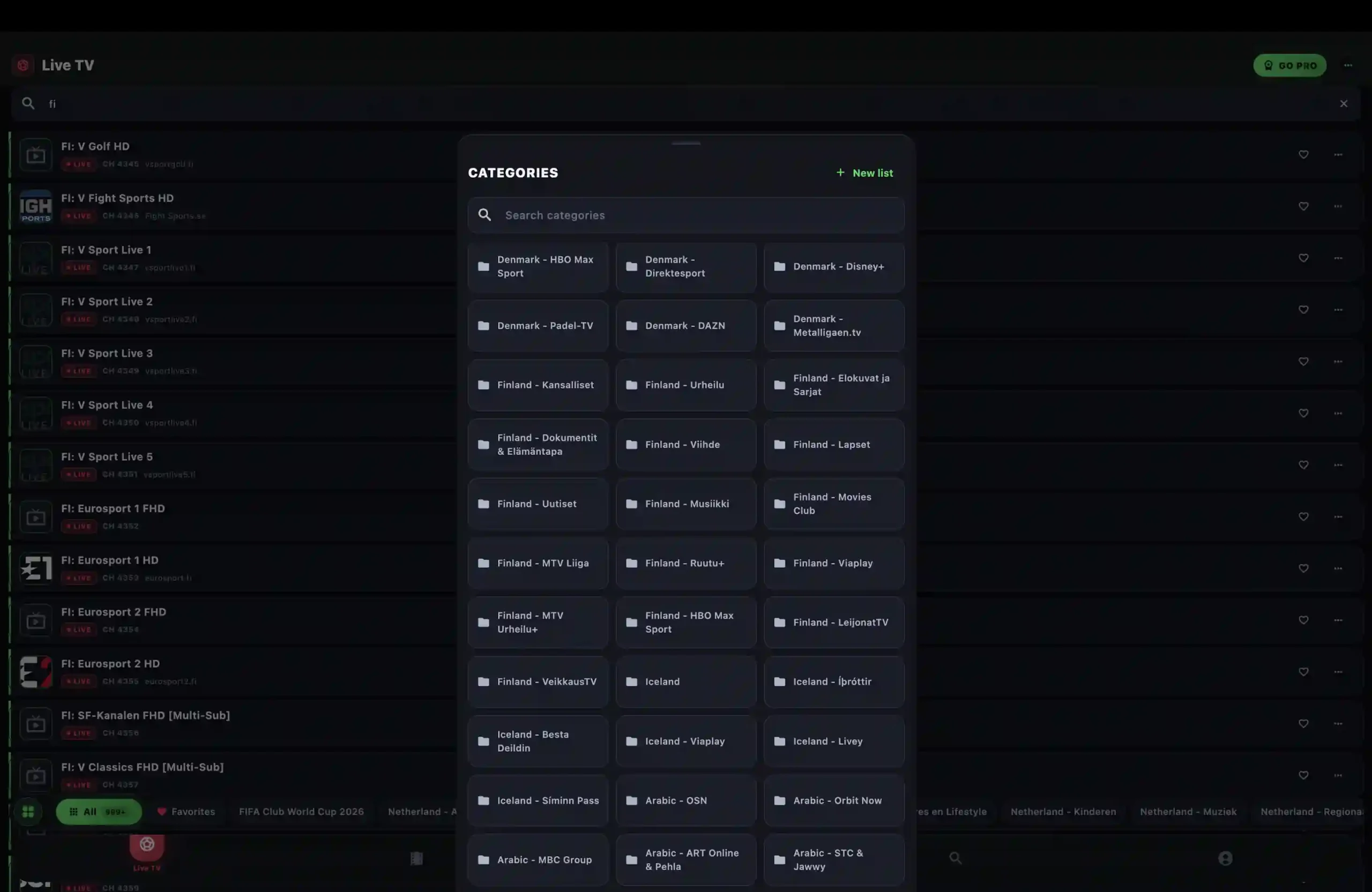Select the Denmark - Metalligaen.tv category
Viewport: 1372px width, 892px height.
coord(833,326)
